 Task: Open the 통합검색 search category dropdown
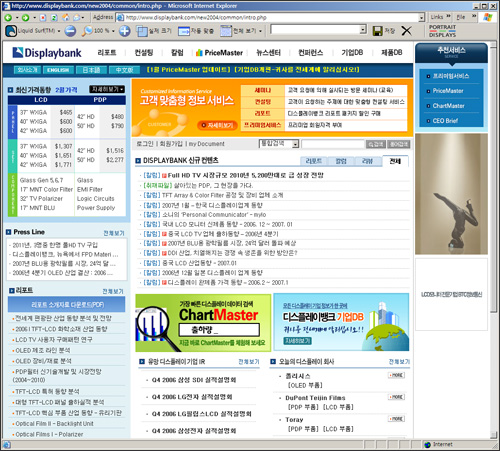295,144
